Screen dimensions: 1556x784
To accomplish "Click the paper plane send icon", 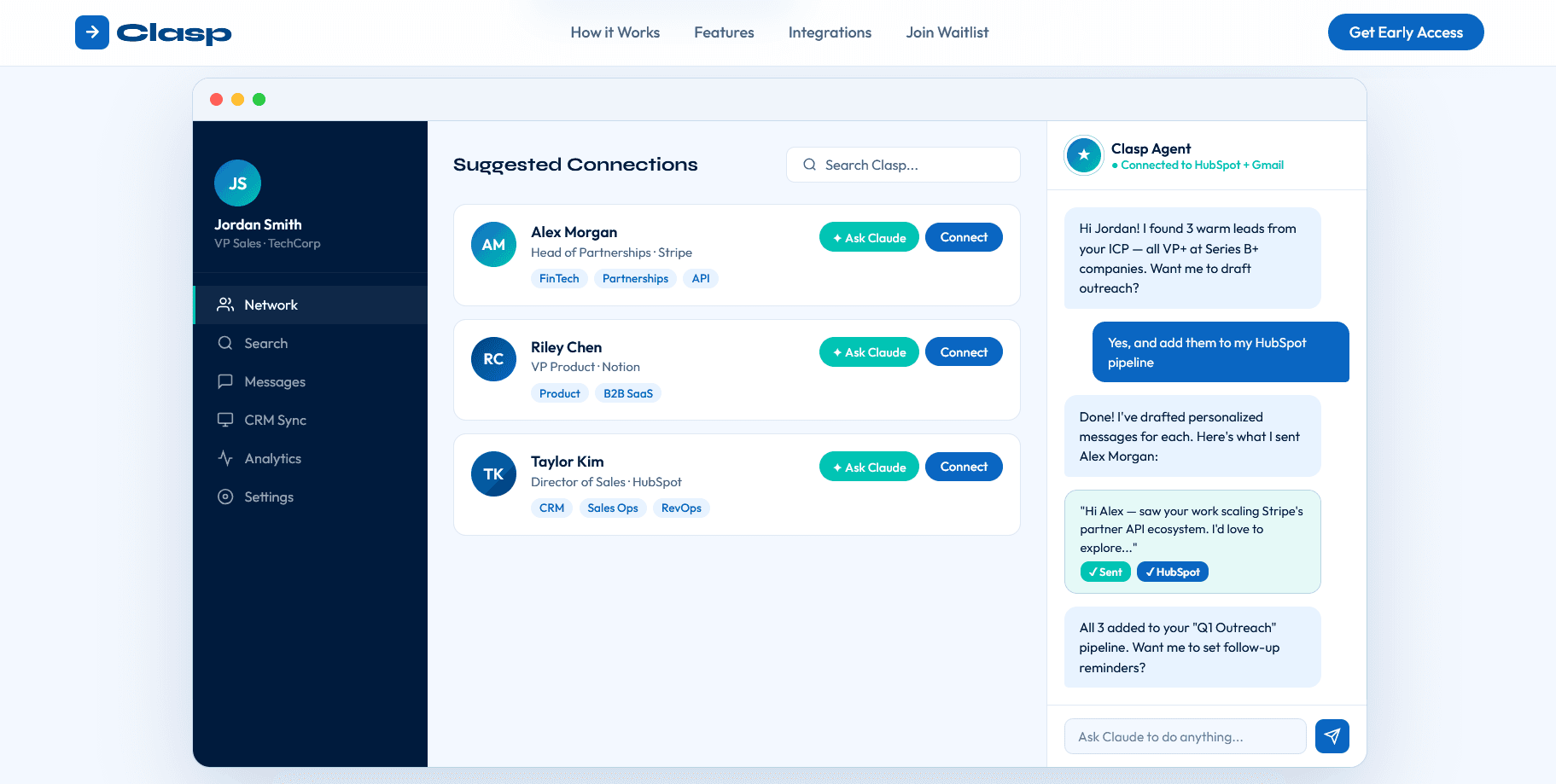I will point(1332,736).
